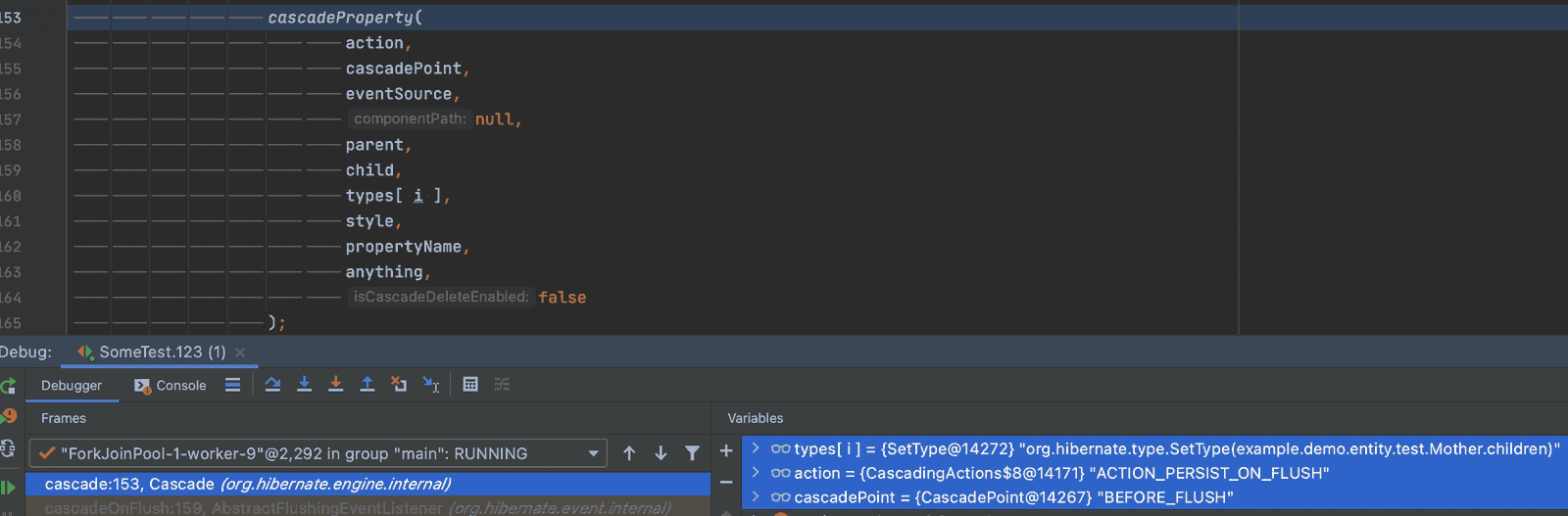Click the Step Out icon
Screen dimensions: 1568x516
point(367,385)
